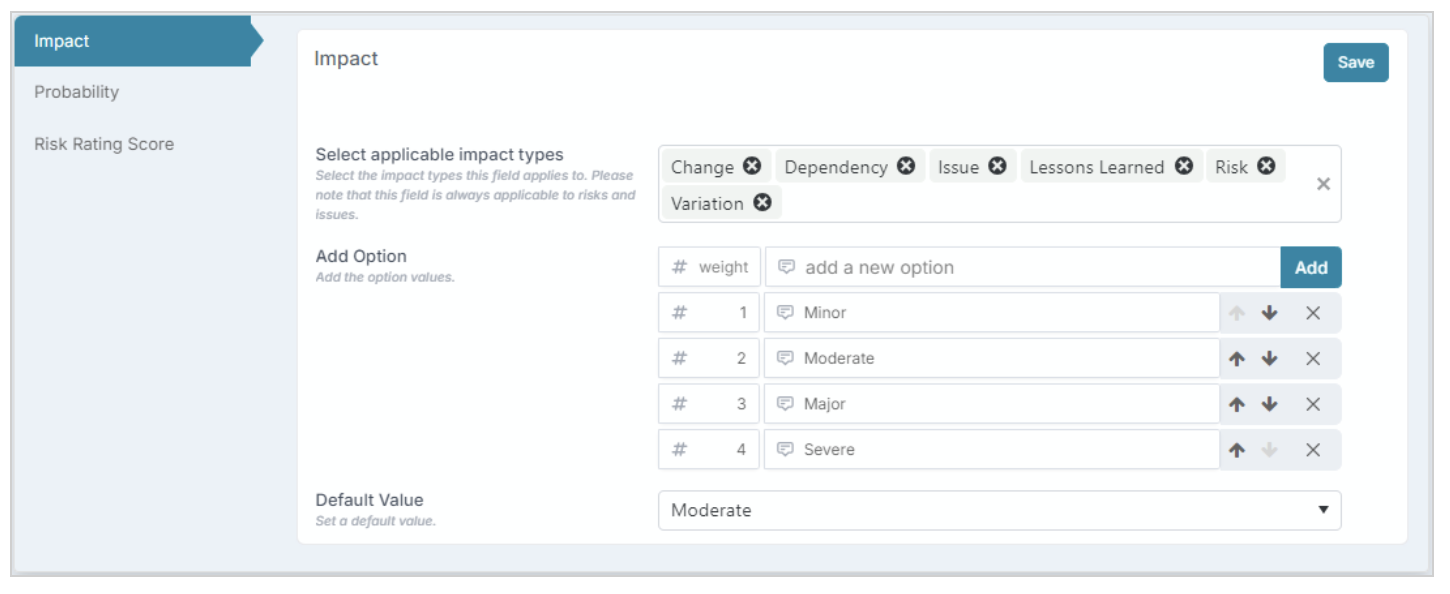1450x594 pixels.
Task: Save the Impact settings
Action: coord(1356,62)
